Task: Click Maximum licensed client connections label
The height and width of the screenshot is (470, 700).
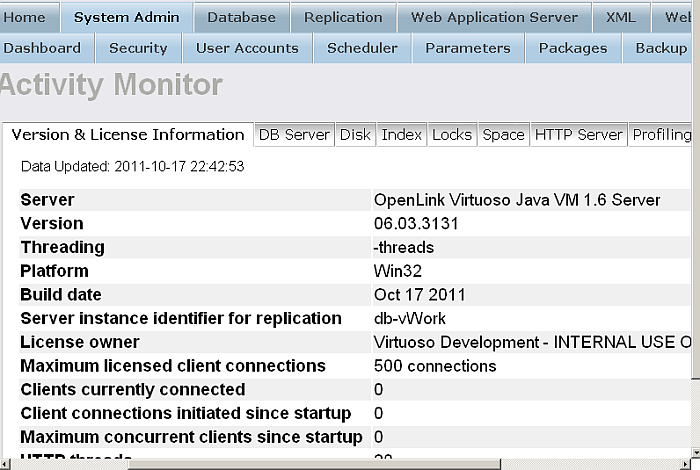Action: click(x=173, y=366)
